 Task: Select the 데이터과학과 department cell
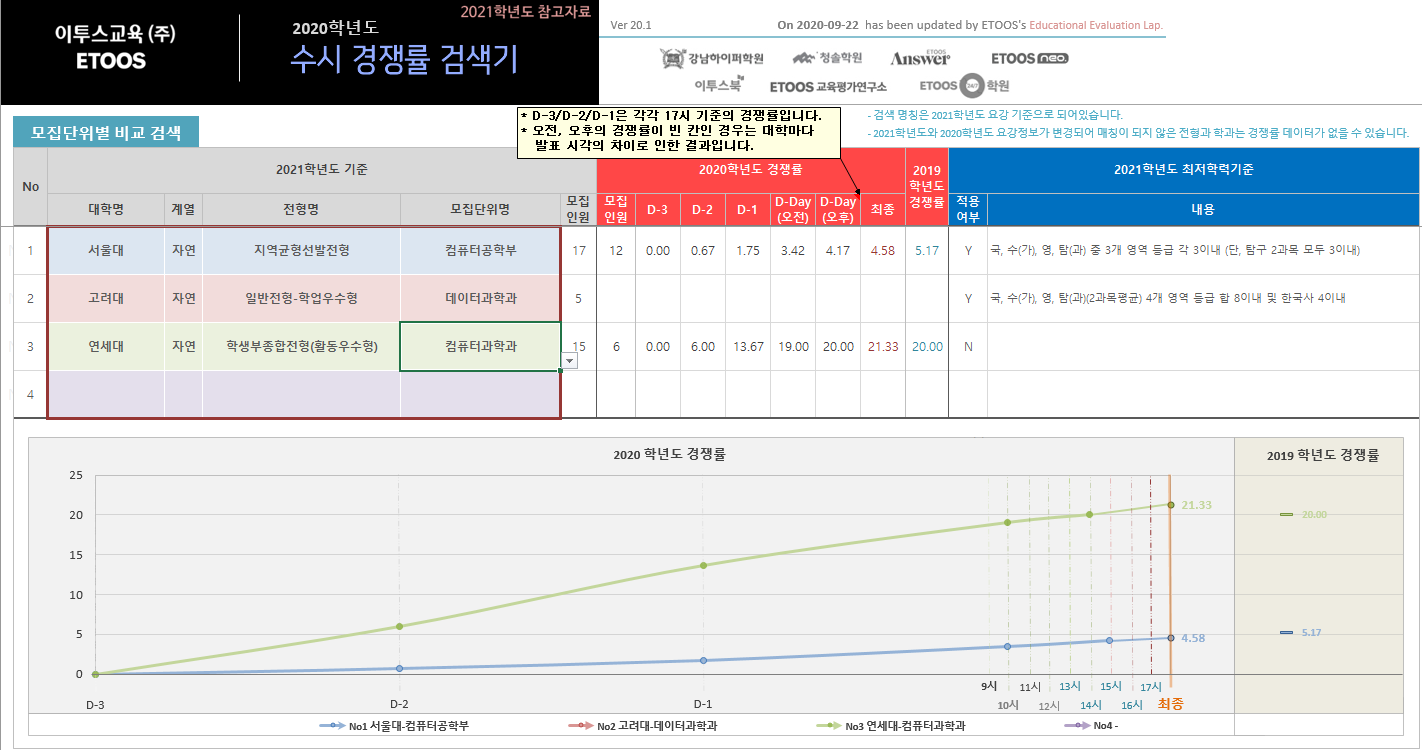pyautogui.click(x=480, y=298)
